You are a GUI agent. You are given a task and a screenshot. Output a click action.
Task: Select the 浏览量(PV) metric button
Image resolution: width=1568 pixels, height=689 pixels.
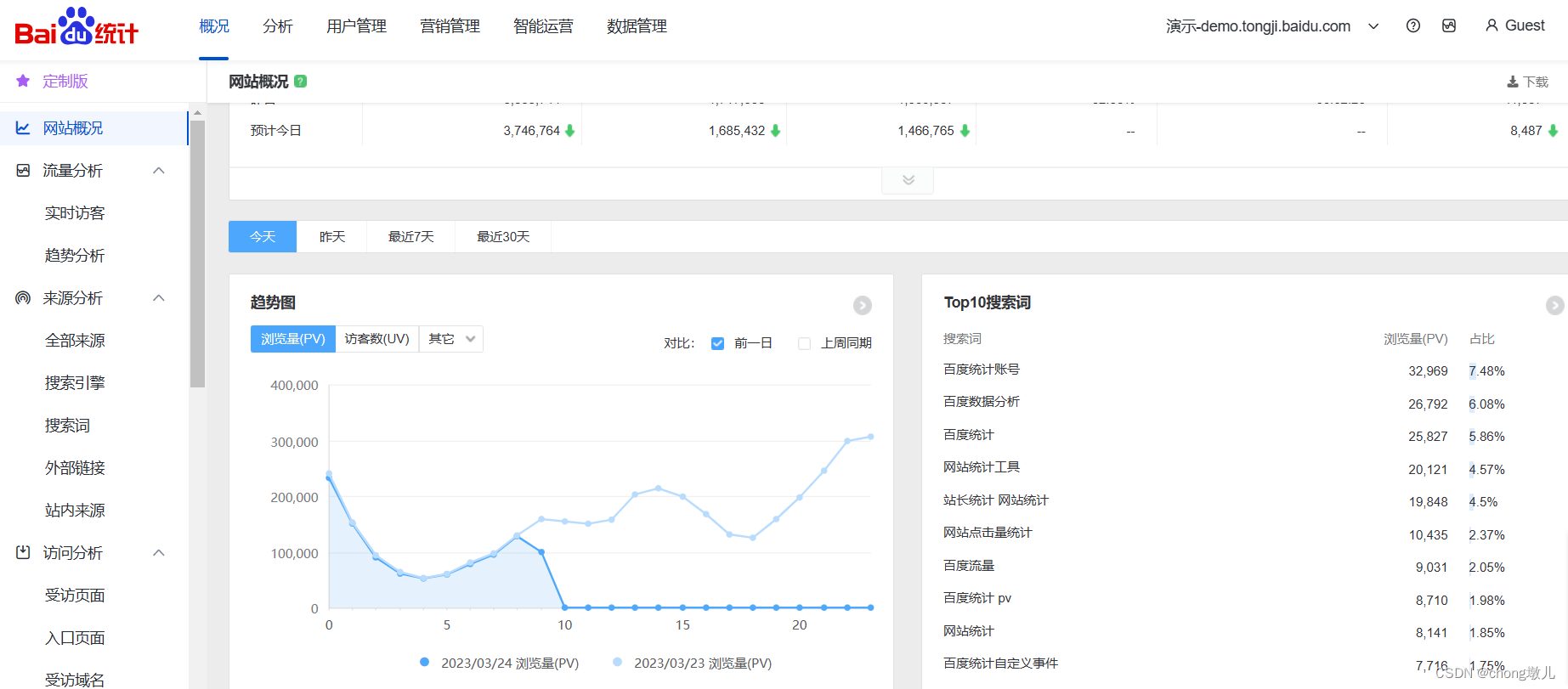[x=293, y=339]
